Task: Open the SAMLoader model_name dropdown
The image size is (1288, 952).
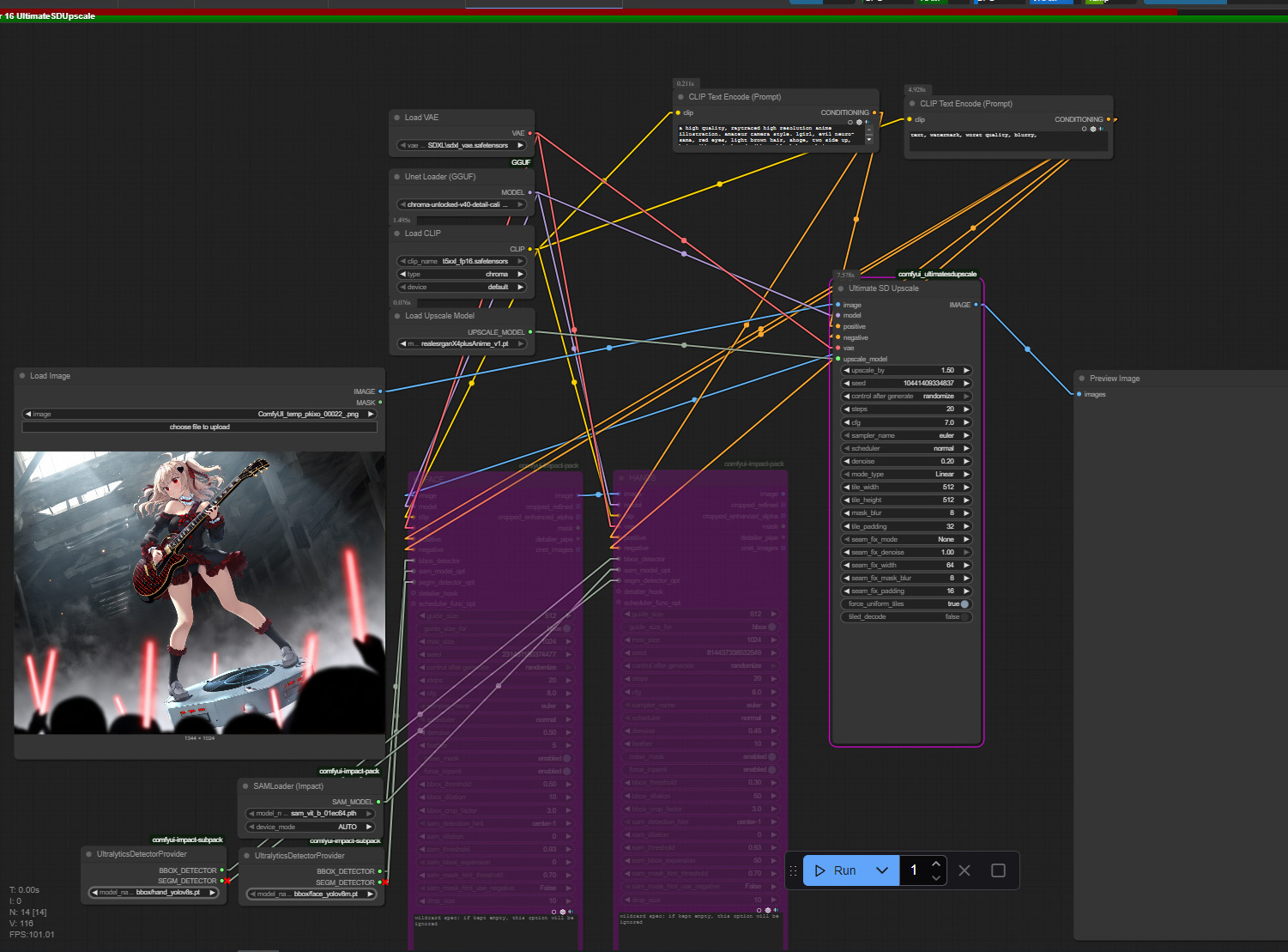Action: point(311,814)
